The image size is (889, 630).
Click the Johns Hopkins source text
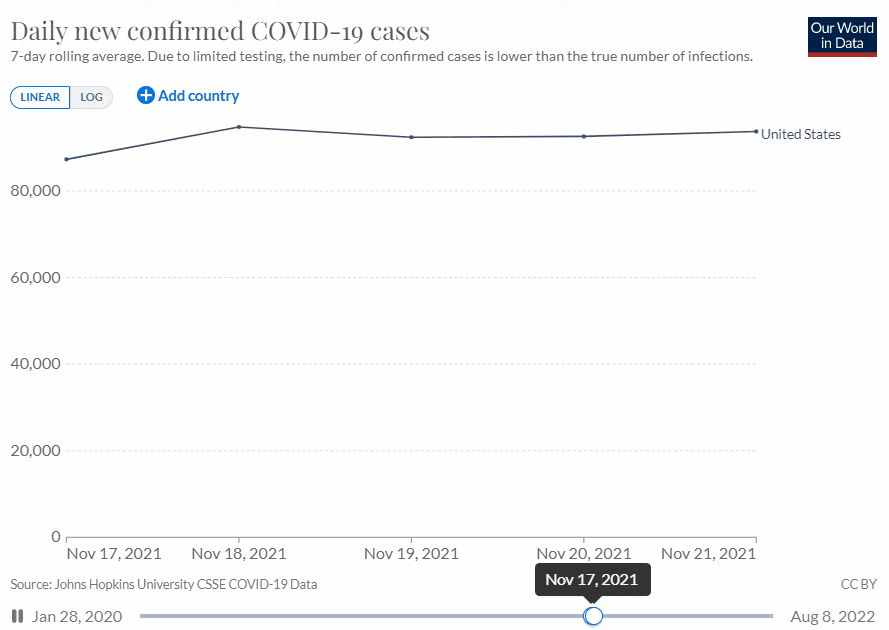[x=164, y=584]
